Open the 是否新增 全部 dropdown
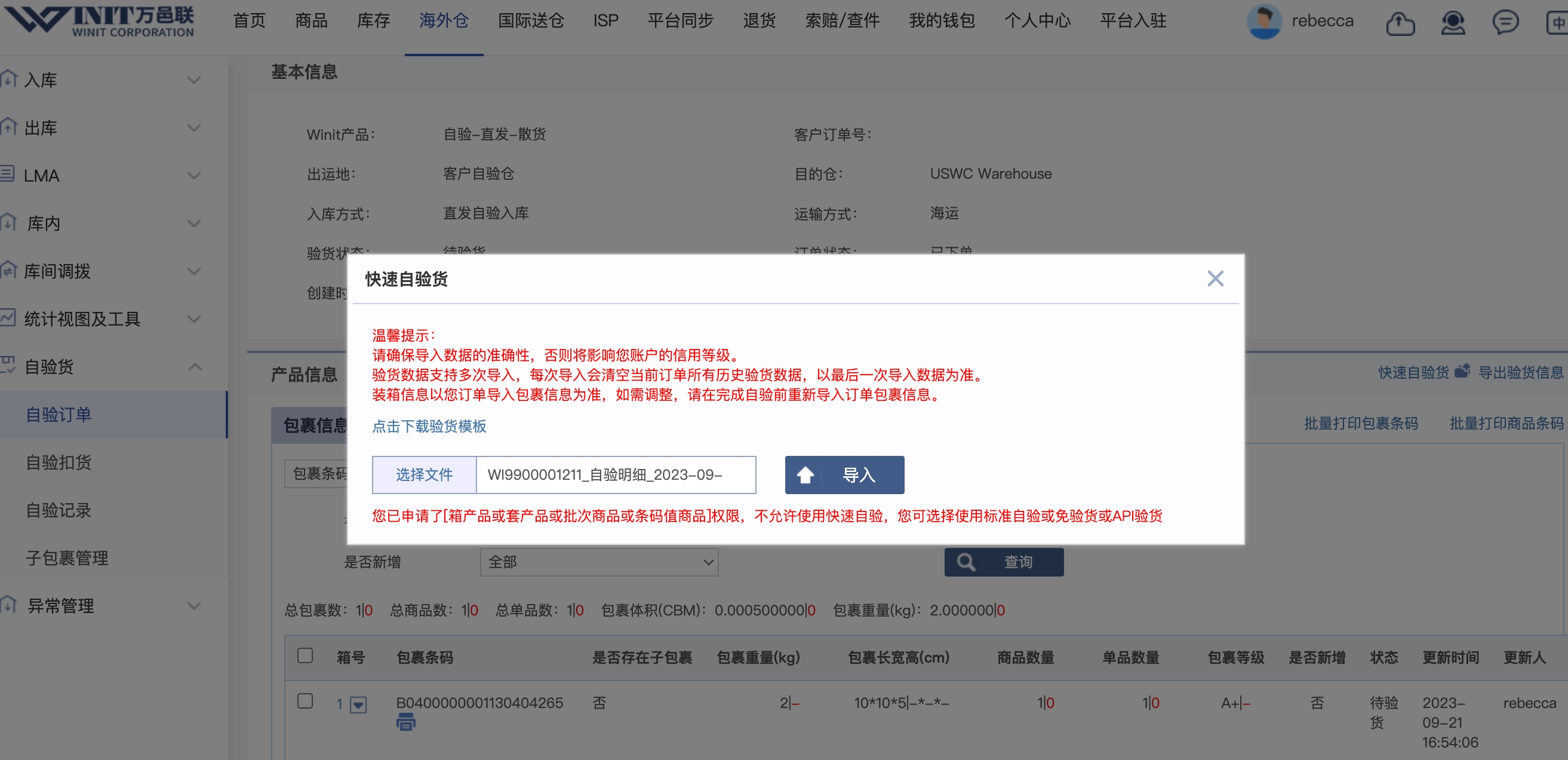1568x760 pixels. 599,562
